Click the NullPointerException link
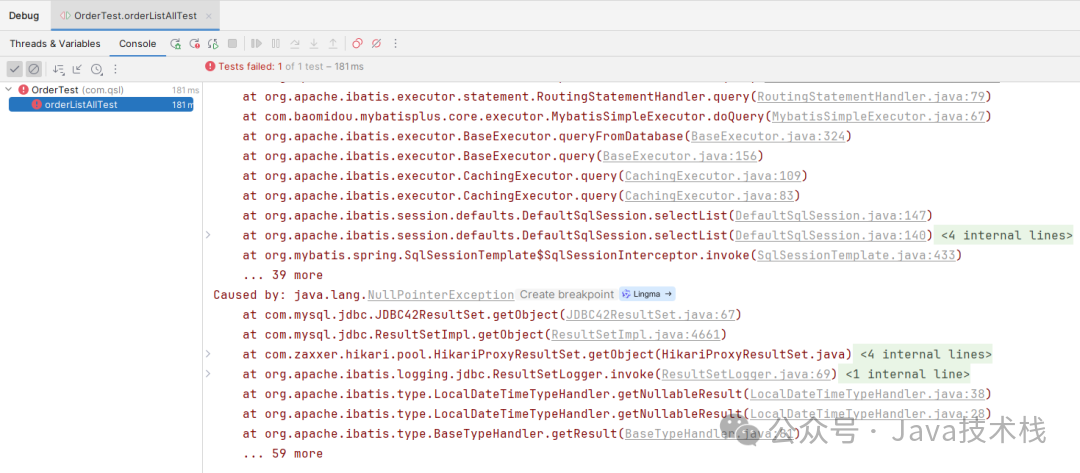 [441, 295]
